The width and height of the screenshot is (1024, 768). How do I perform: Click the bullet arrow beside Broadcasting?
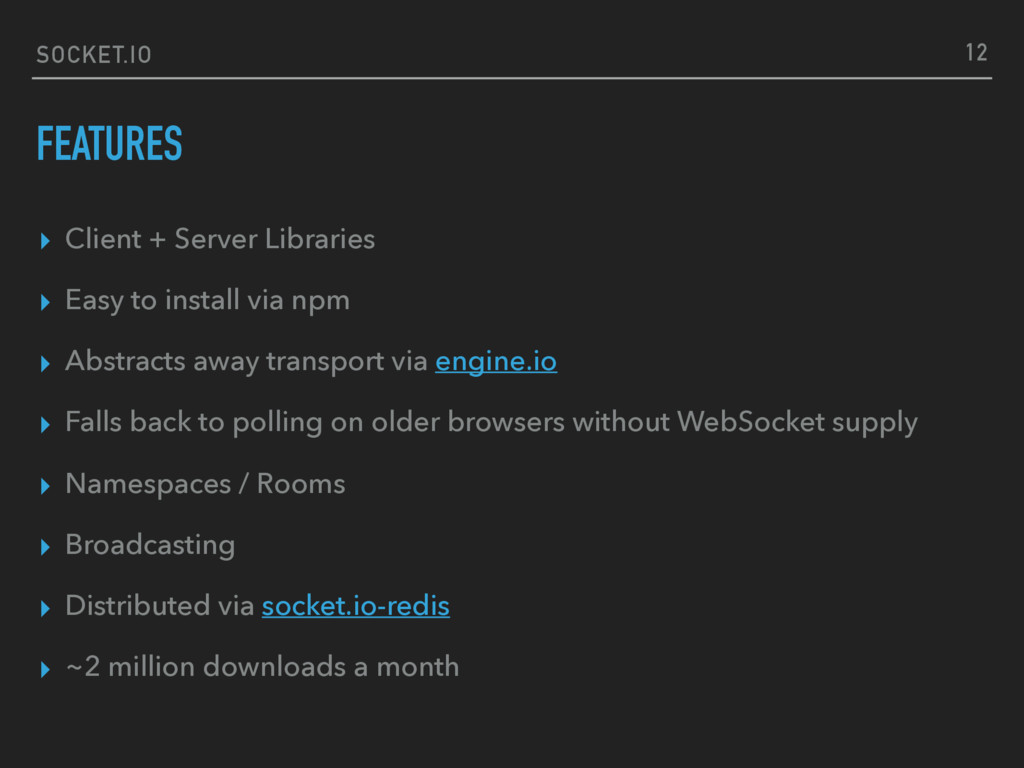click(x=43, y=546)
